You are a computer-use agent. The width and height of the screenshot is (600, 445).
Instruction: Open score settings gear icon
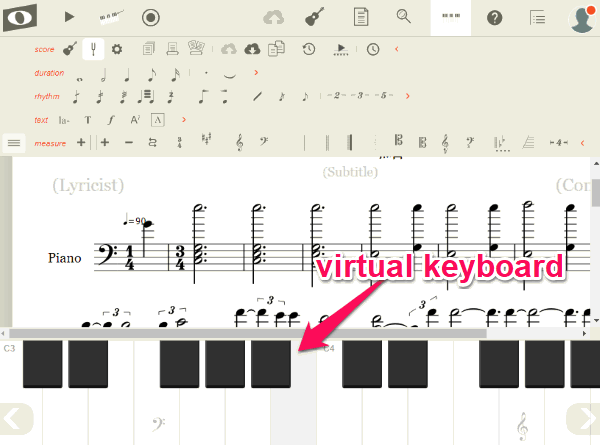117,49
